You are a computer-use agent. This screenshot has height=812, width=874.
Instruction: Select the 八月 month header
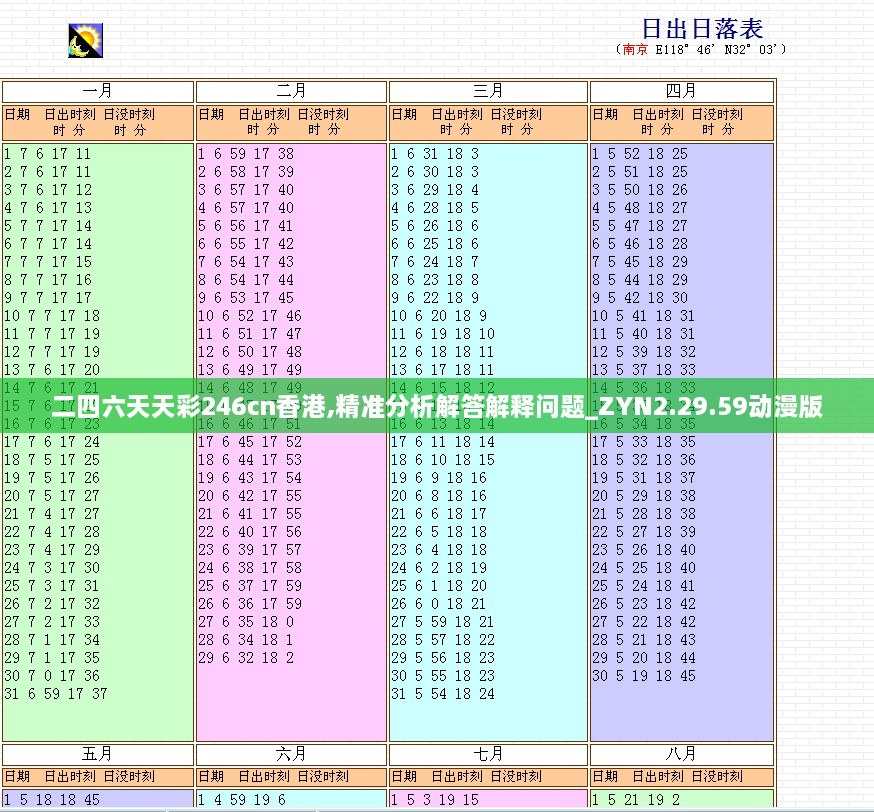point(681,754)
